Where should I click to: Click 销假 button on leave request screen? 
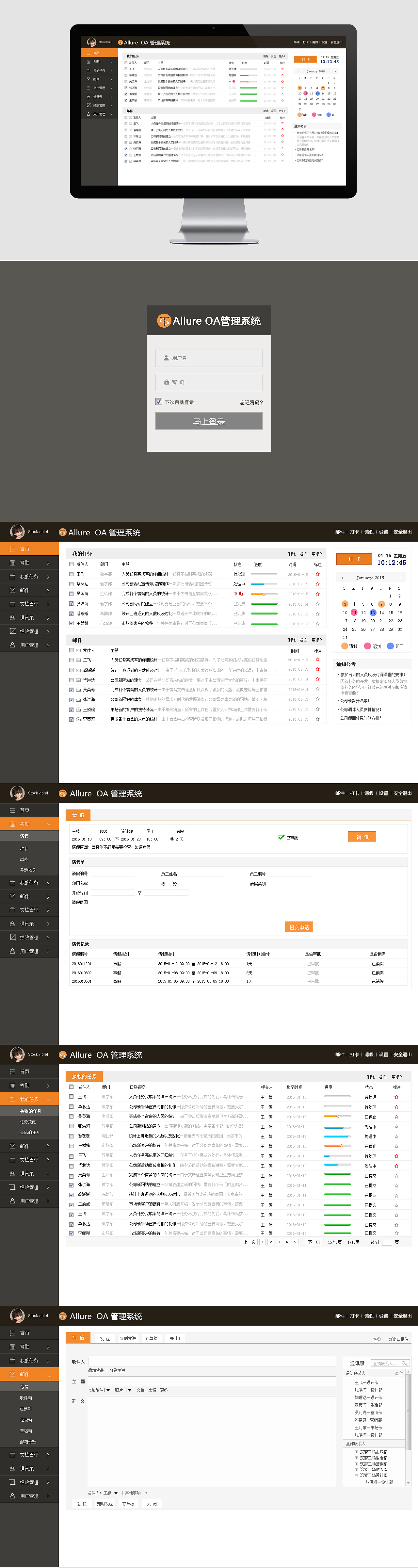pyautogui.click(x=362, y=837)
